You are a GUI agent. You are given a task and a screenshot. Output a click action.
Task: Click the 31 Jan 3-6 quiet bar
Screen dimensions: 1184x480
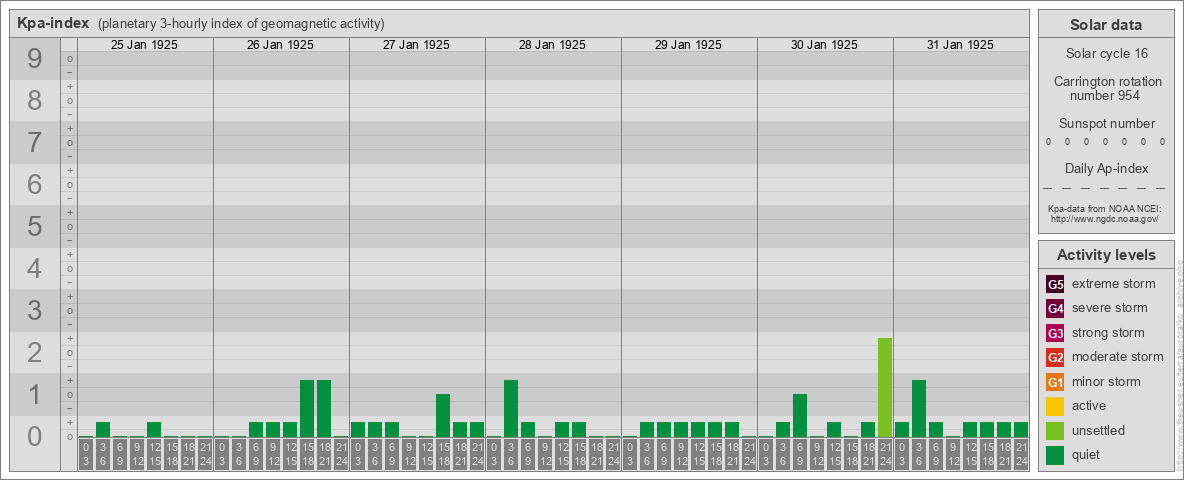919,408
